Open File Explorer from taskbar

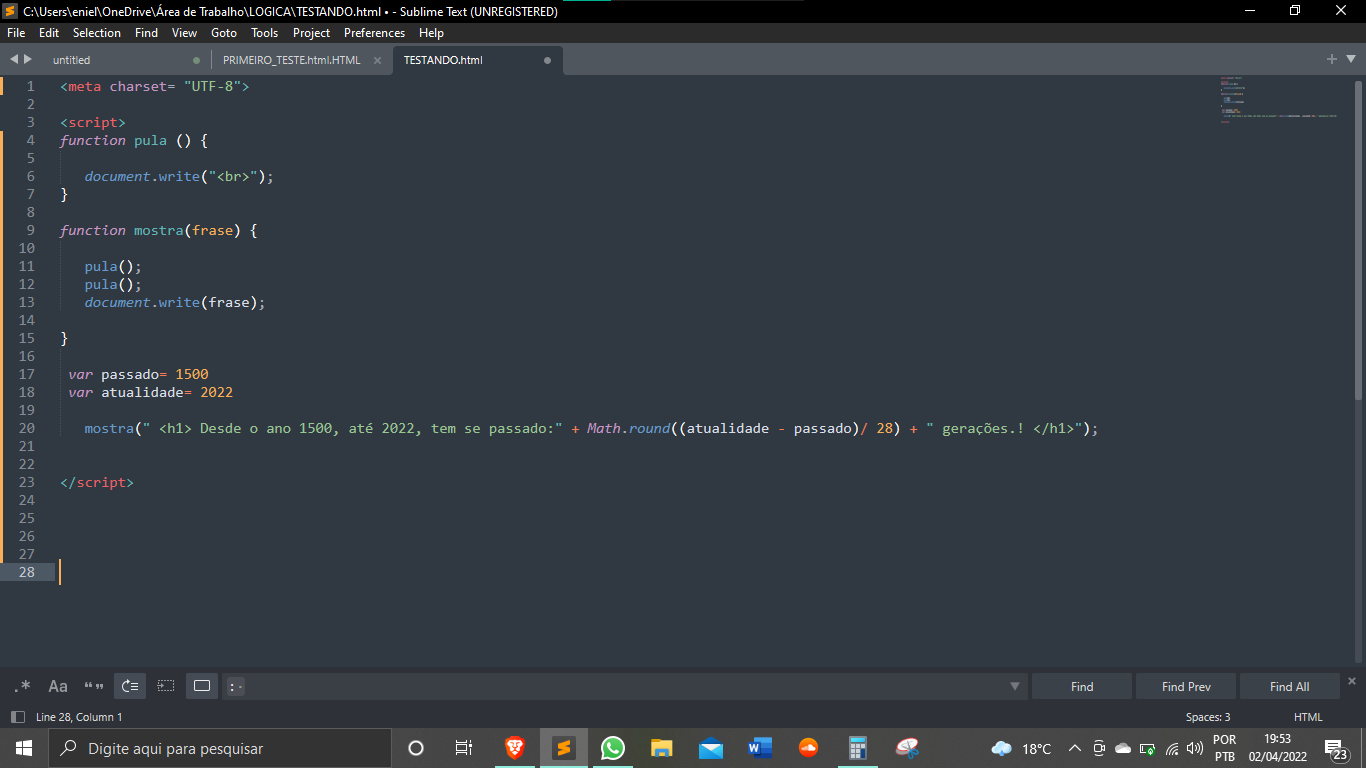coord(662,748)
